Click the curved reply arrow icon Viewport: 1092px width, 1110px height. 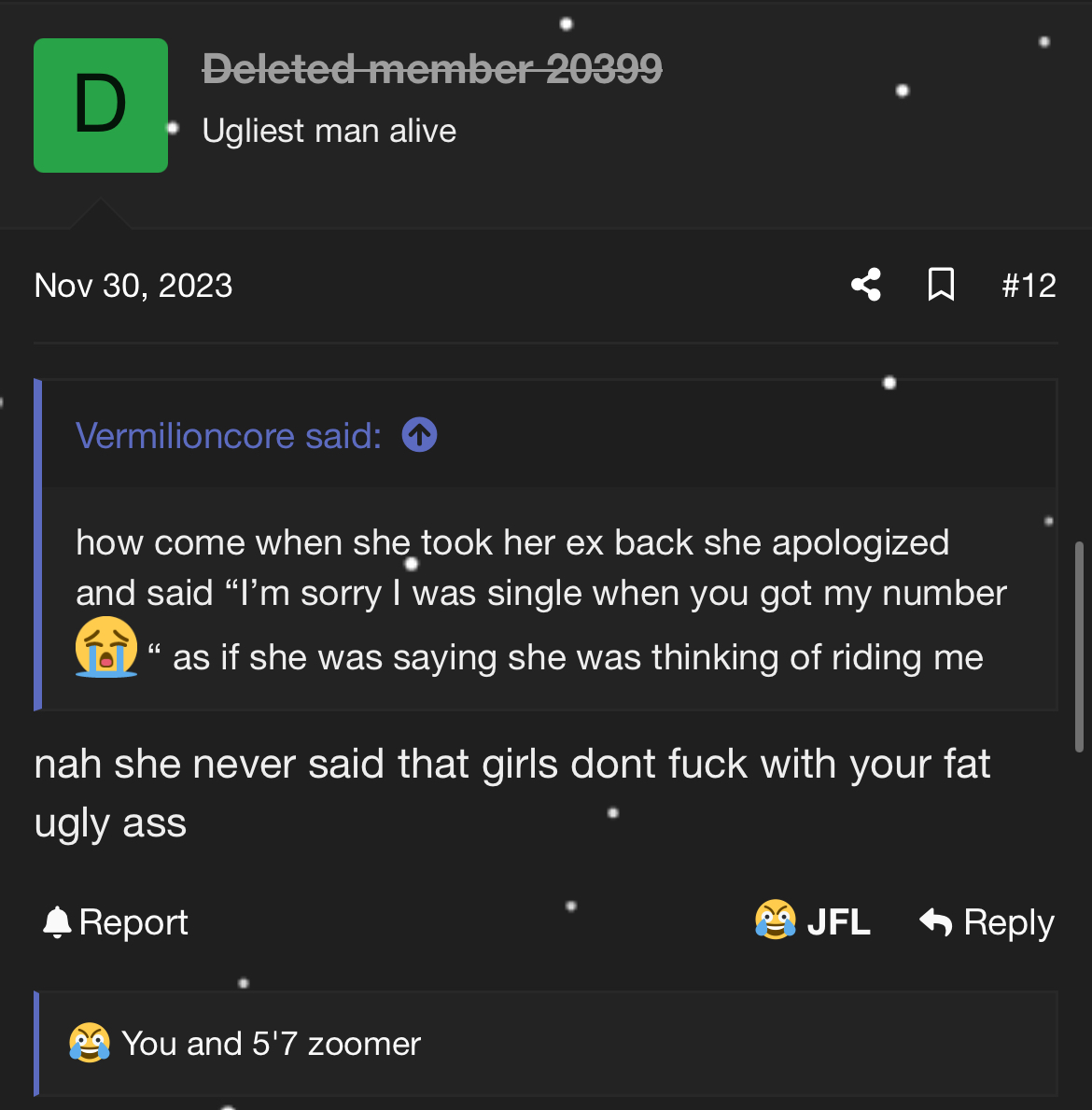pos(935,922)
